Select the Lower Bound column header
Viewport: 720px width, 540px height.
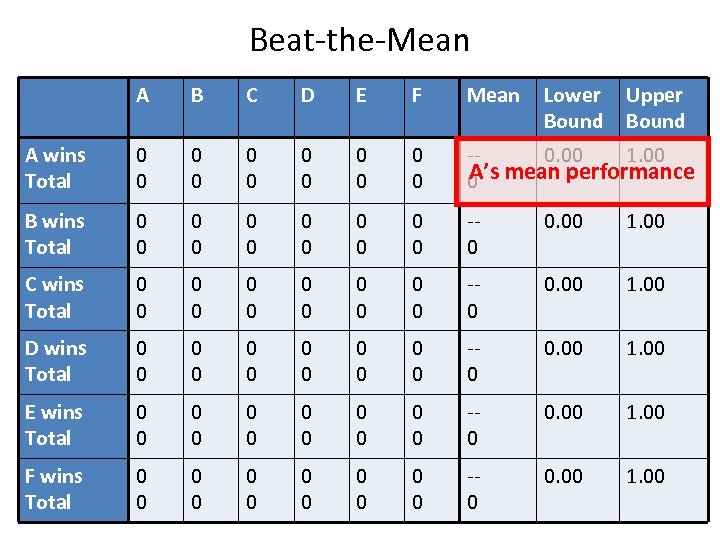click(x=572, y=108)
